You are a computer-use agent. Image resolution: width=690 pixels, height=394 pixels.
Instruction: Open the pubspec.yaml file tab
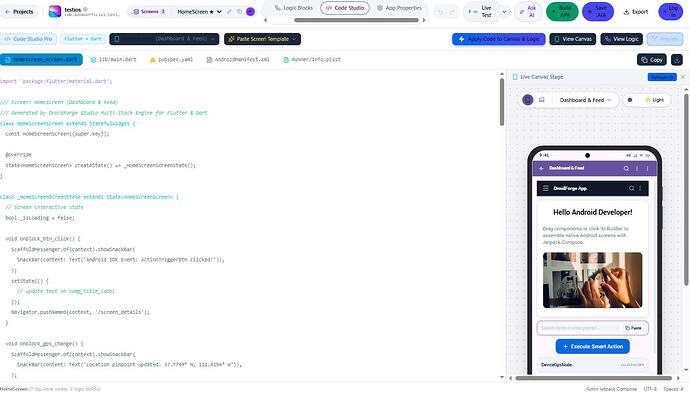point(171,59)
